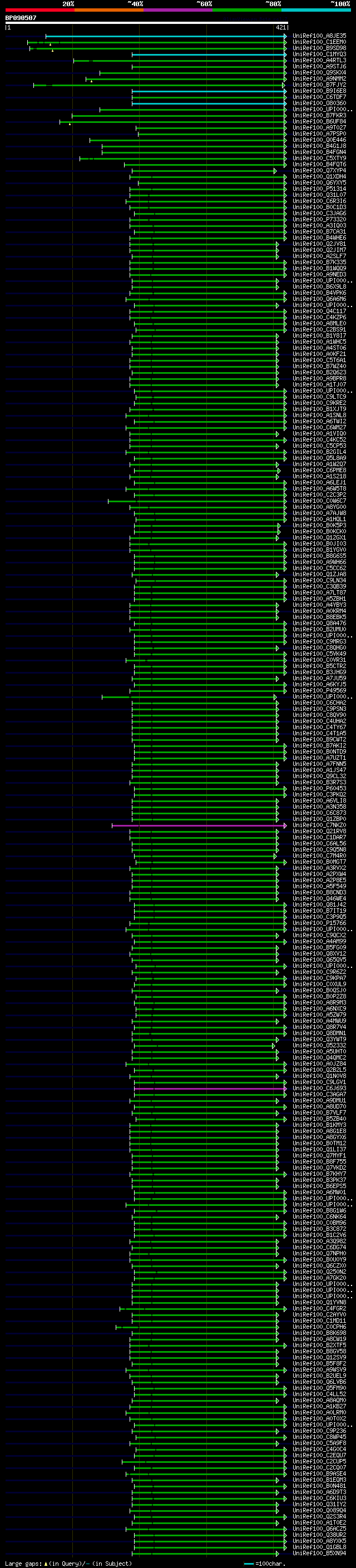Open hit UniRef100_B9SD98
Image resolution: width=356 pixels, height=1568 pixels.
319,48
